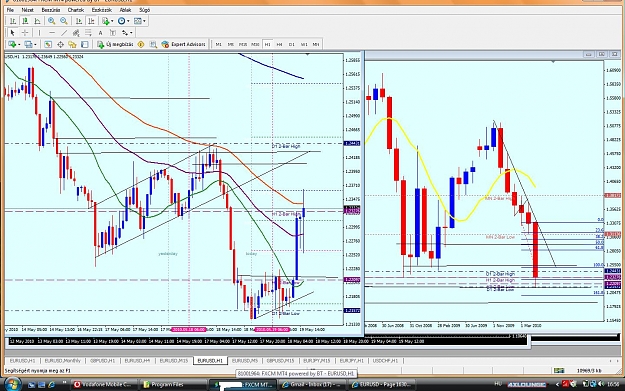Expand the arrows objects dropdown

pos(131,33)
